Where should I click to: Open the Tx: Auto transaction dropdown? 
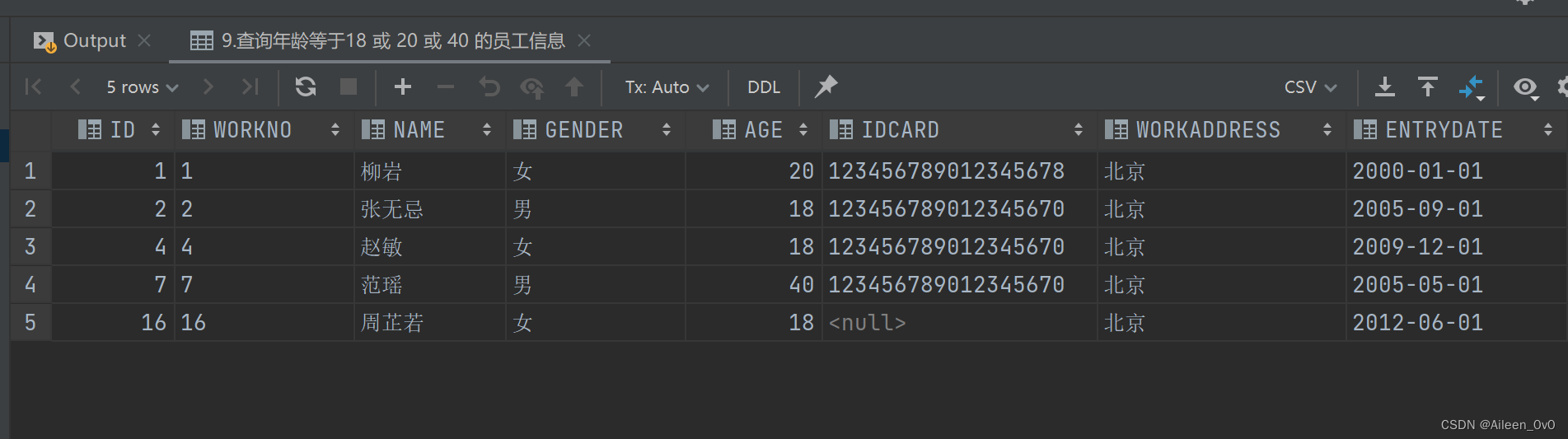[x=667, y=86]
